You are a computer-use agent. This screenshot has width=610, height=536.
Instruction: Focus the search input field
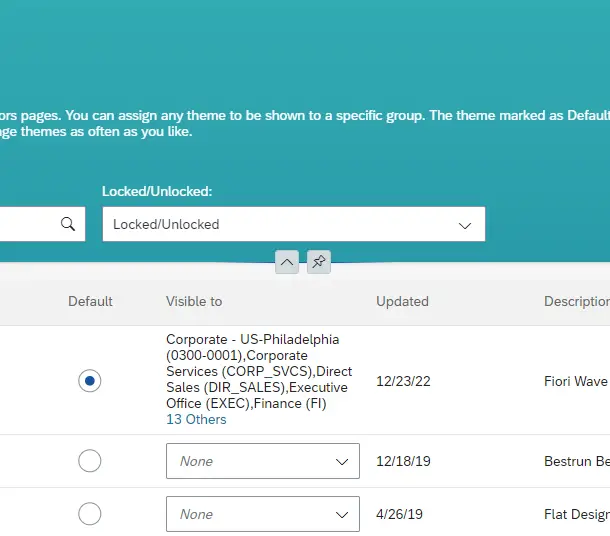(25, 224)
